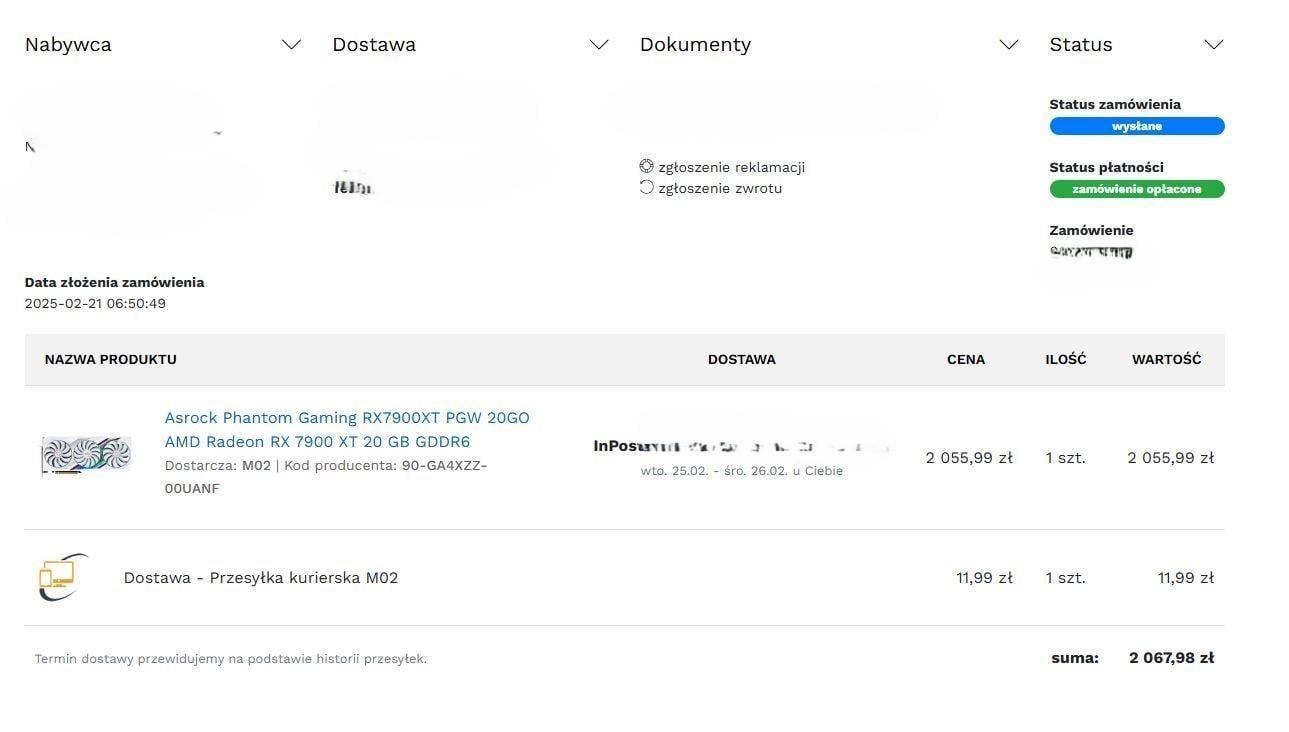
Task: Toggle the Status section chevron
Action: pos(1213,45)
